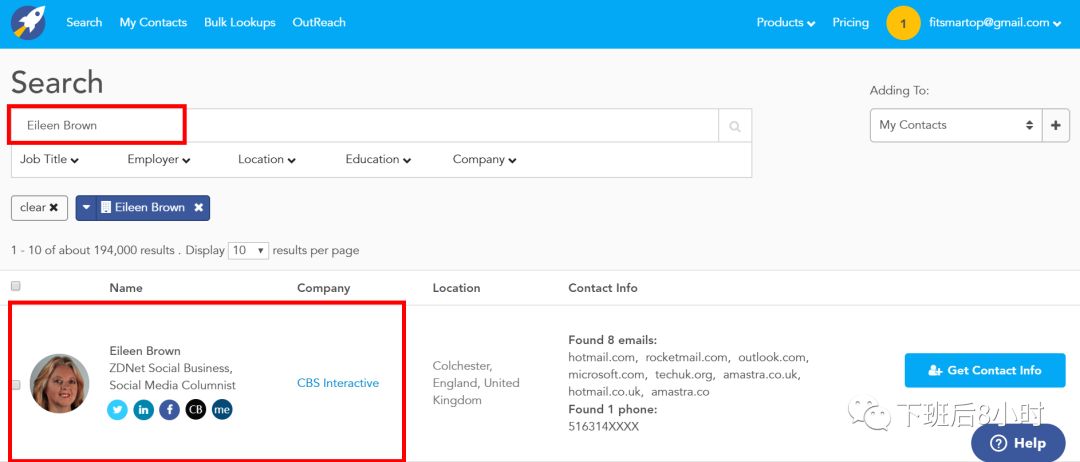Click the search input field

(x=400, y=126)
